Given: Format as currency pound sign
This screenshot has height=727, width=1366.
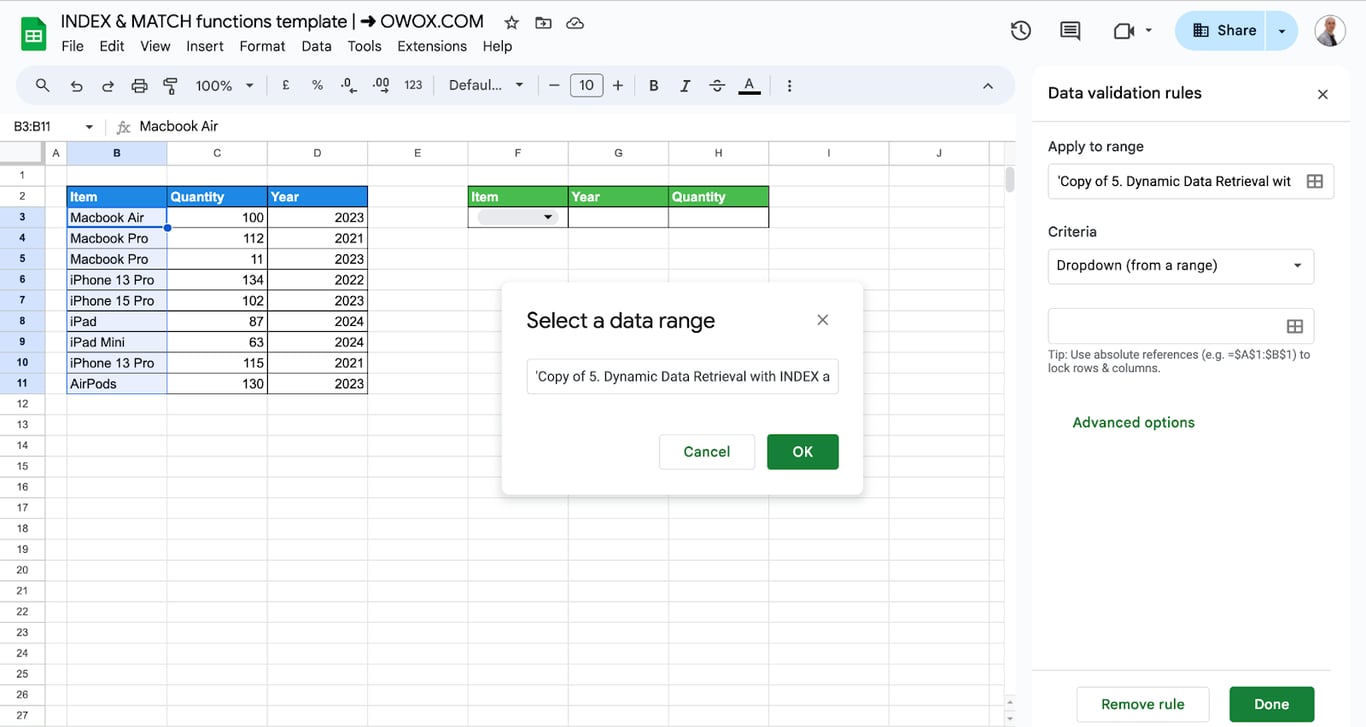Looking at the screenshot, I should pyautogui.click(x=286, y=86).
